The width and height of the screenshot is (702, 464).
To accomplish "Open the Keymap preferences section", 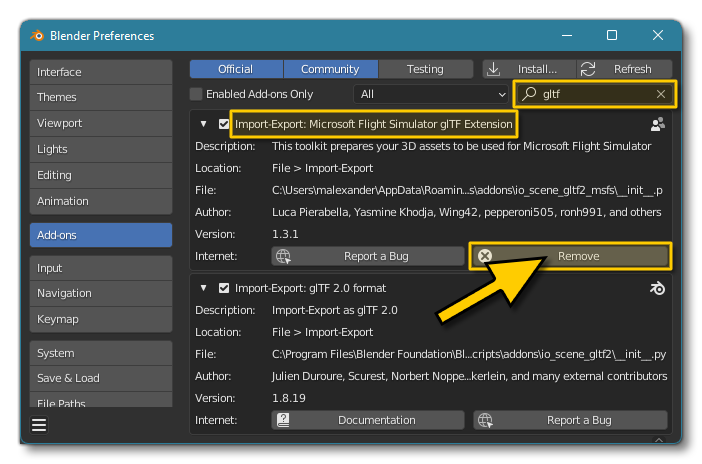I will point(101,319).
